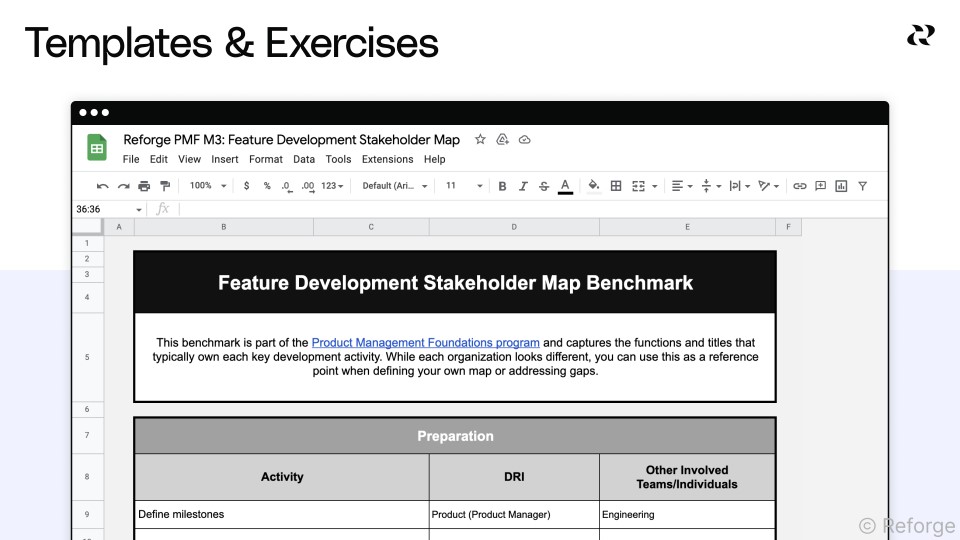The image size is (960, 540).
Task: Click the Preparation section header cell
Action: click(x=455, y=436)
